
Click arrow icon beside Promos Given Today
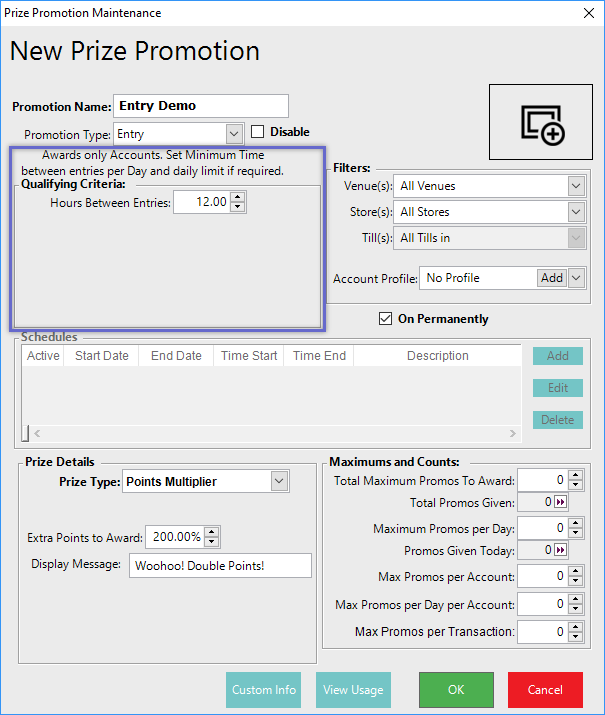click(x=561, y=550)
